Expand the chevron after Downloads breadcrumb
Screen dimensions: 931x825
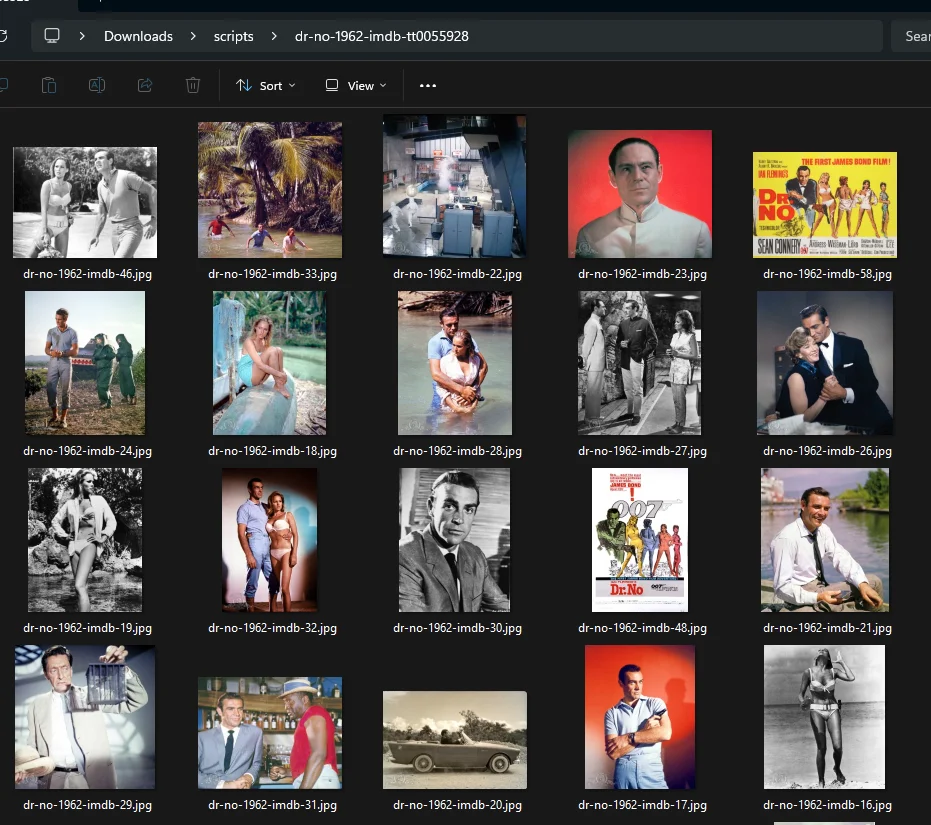194,36
